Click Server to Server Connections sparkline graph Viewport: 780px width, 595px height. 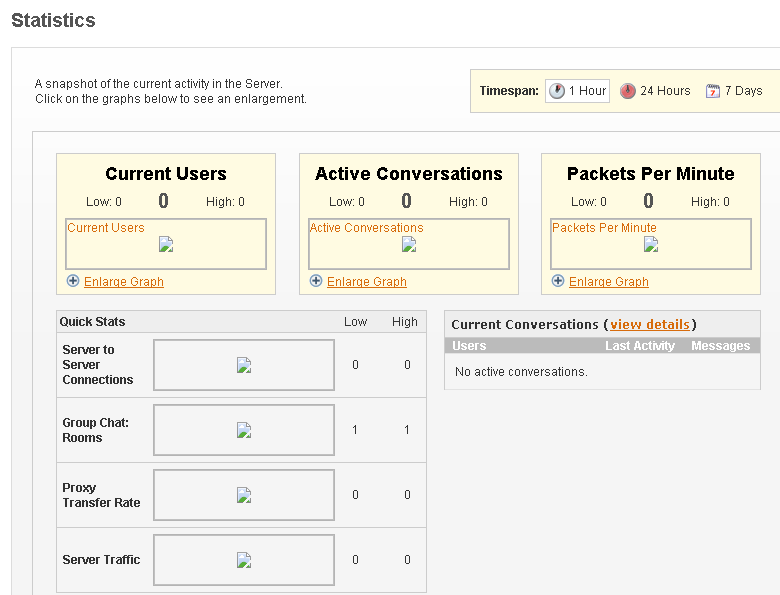point(244,365)
